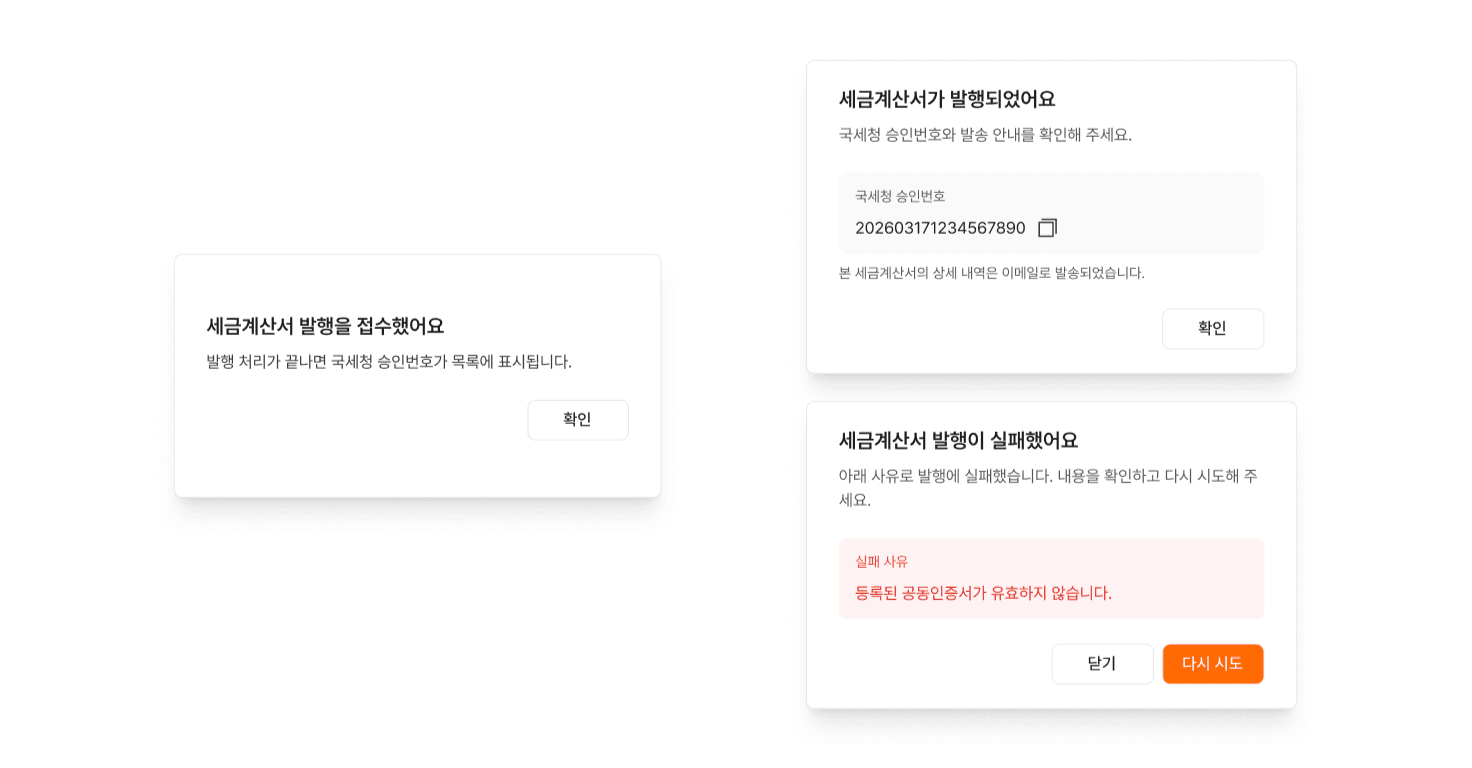Click 확인 in the 발행을 접수했어요 dialog
This screenshot has height=768, width=1472.
click(578, 420)
